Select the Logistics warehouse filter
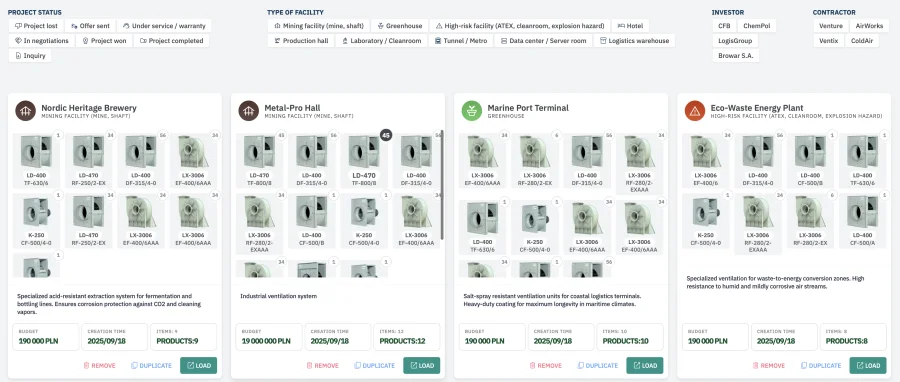900x382 pixels. (634, 41)
